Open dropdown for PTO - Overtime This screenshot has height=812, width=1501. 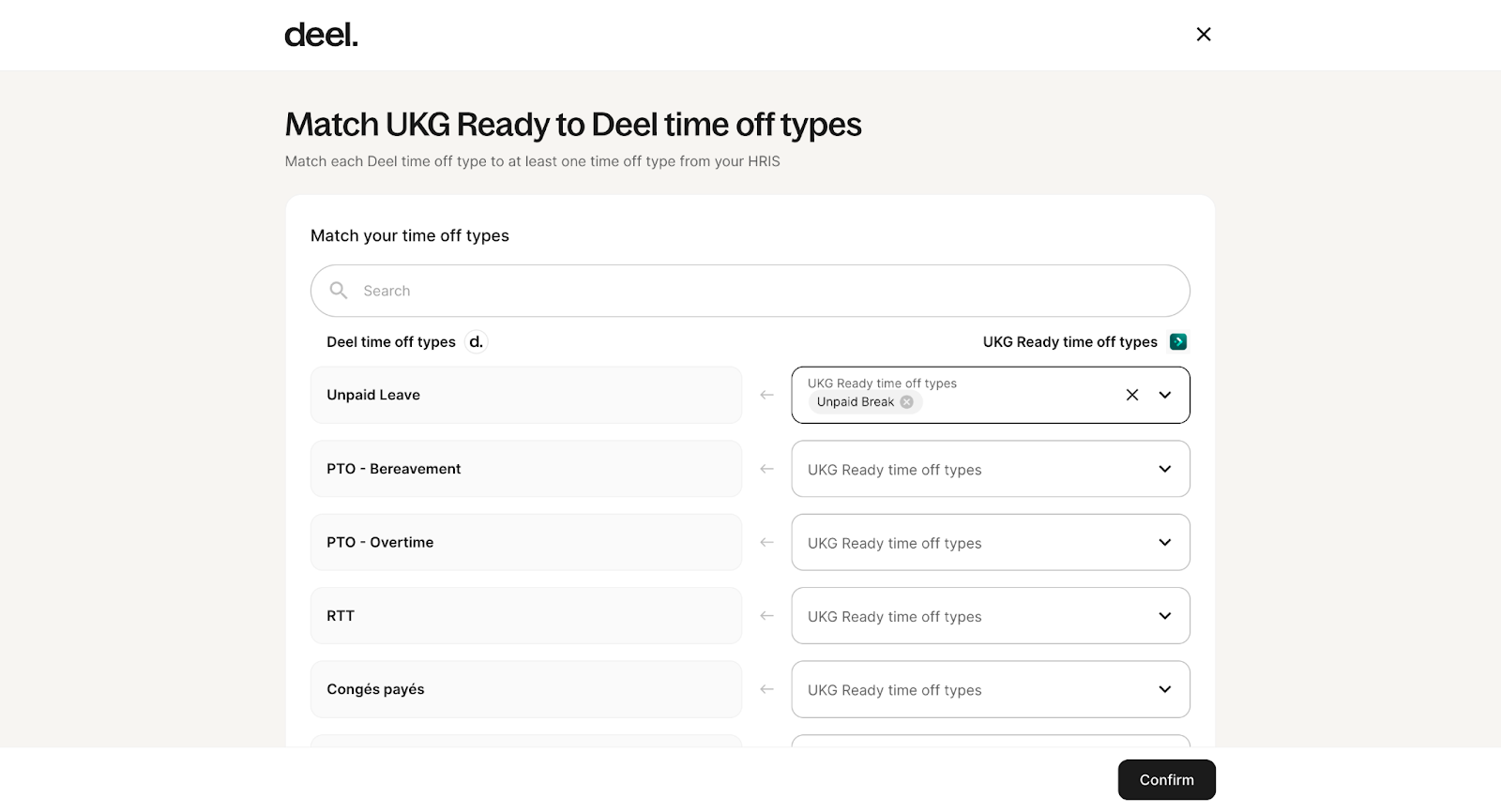point(991,542)
